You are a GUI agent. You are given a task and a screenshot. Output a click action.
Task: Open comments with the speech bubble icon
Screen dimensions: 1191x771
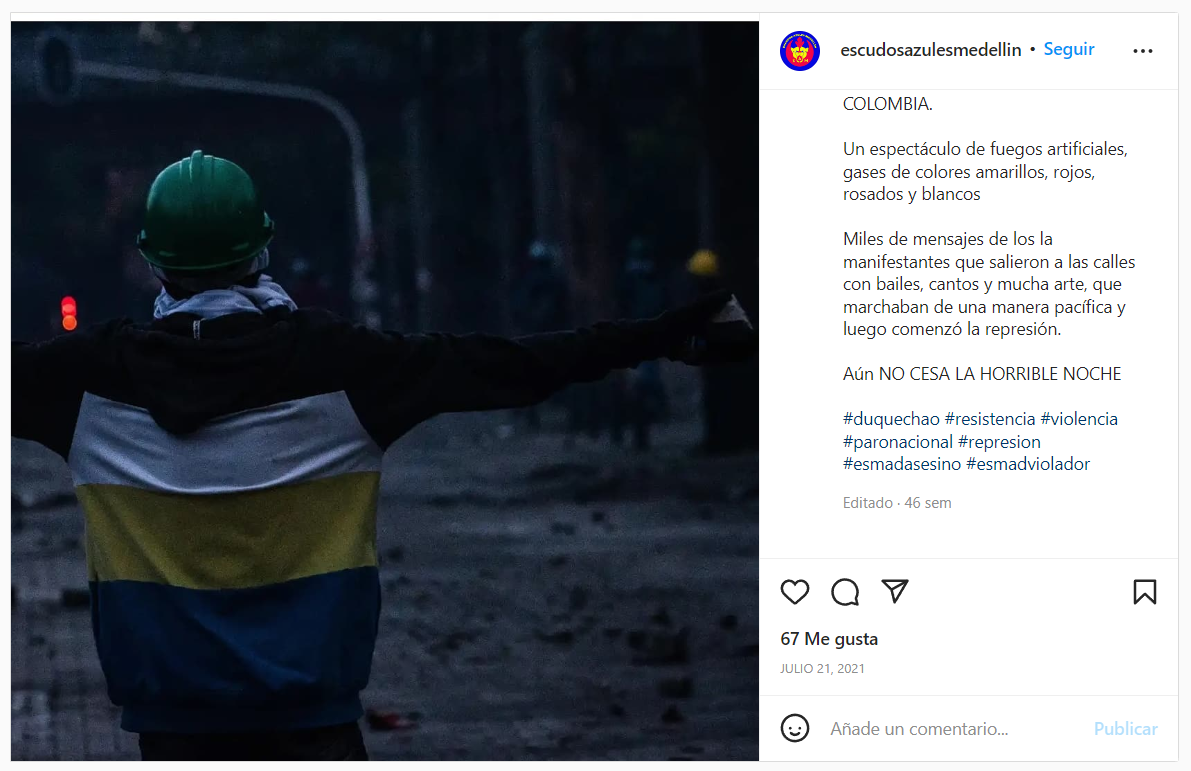pos(845,592)
